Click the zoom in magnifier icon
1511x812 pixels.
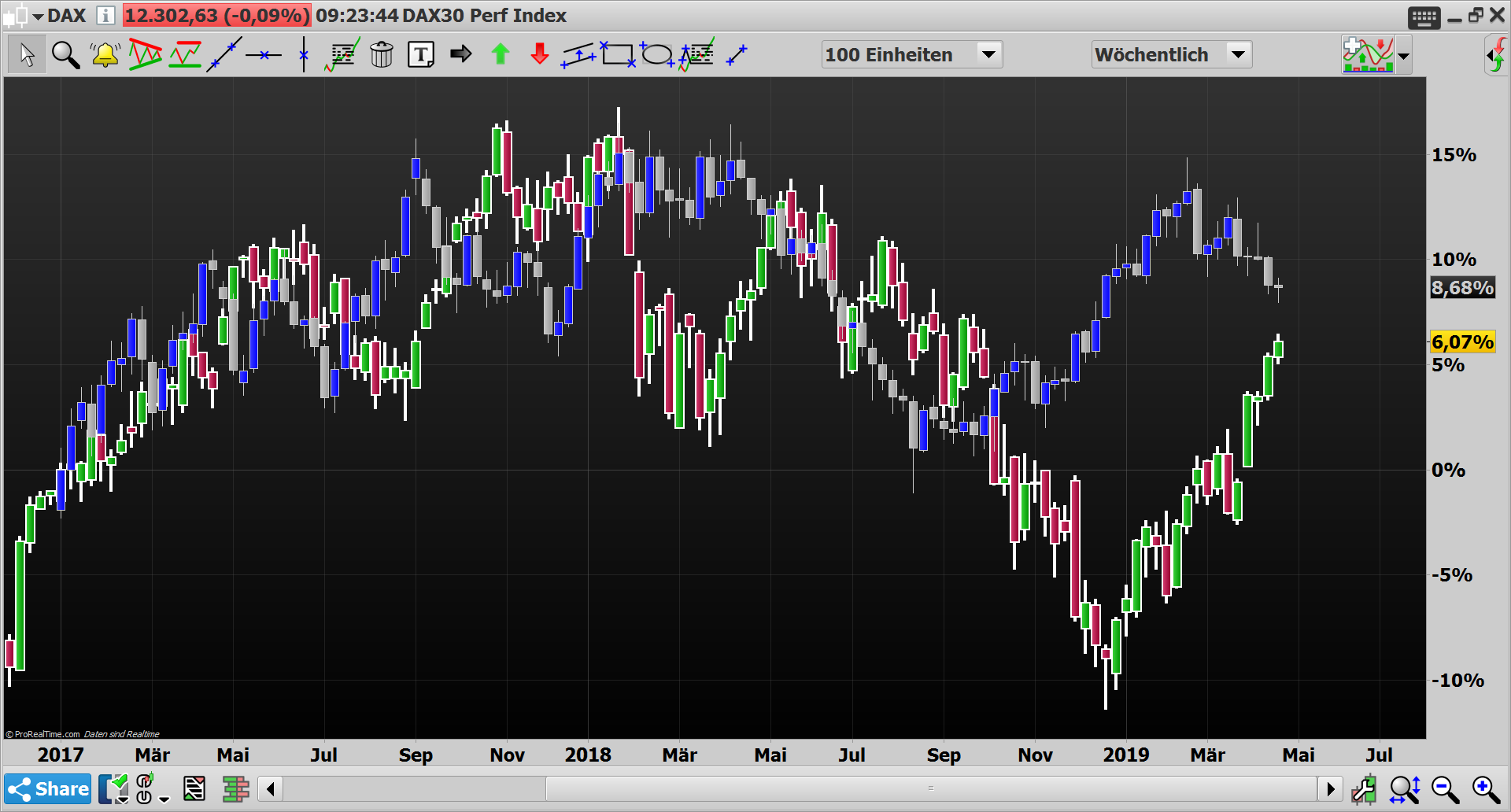[x=1483, y=788]
